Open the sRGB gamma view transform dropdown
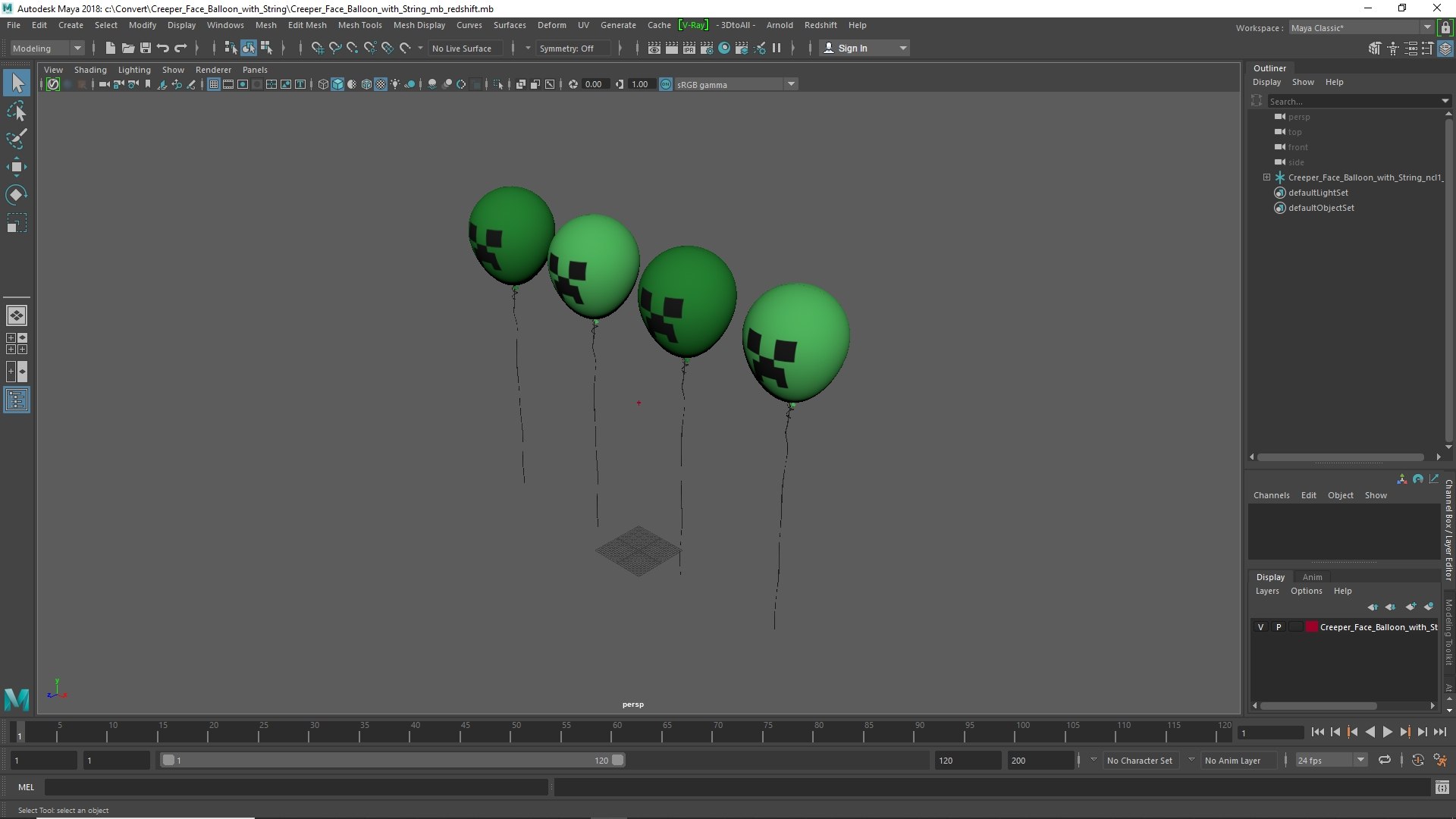 coord(736,84)
